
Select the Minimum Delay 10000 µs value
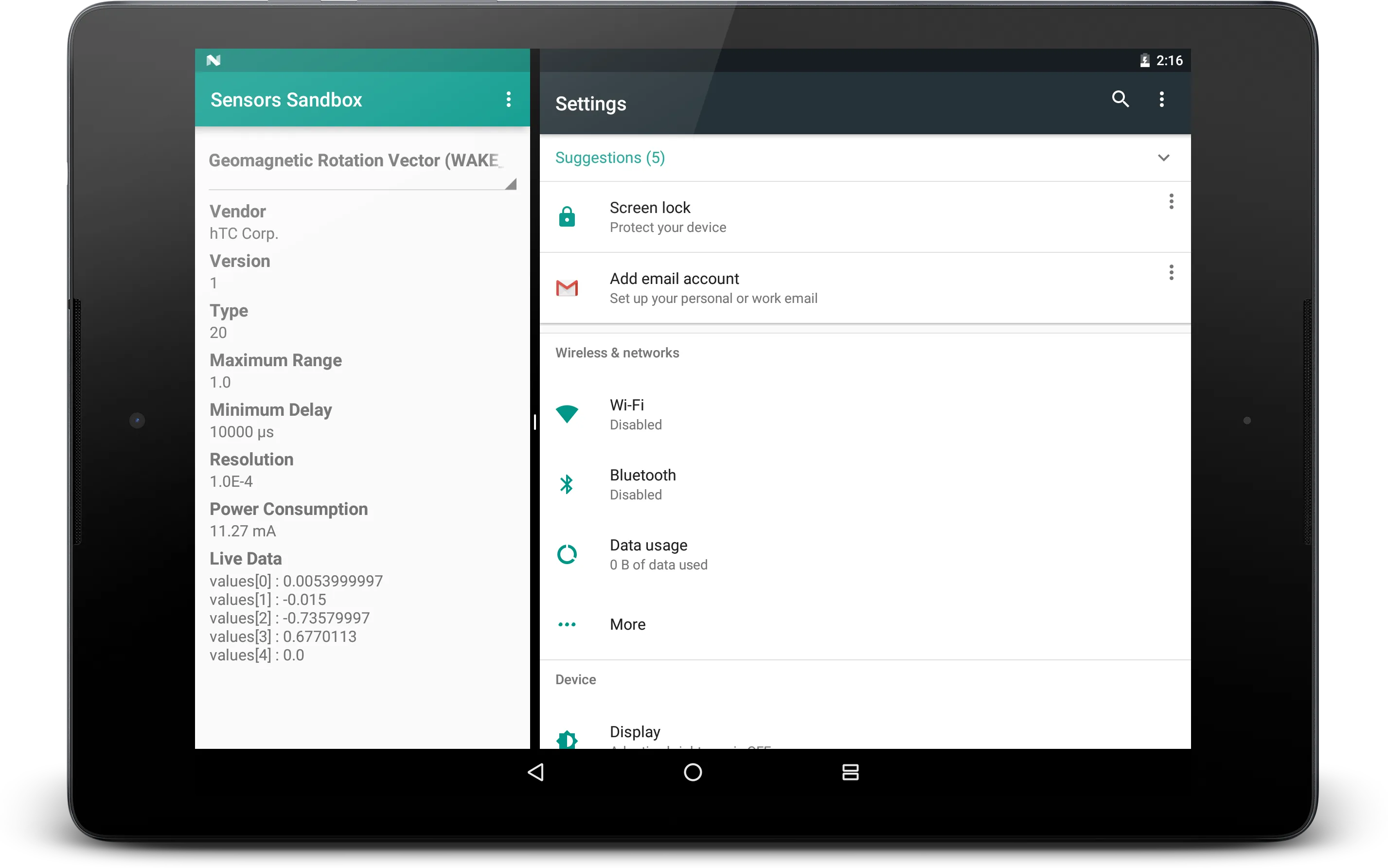coord(242,432)
